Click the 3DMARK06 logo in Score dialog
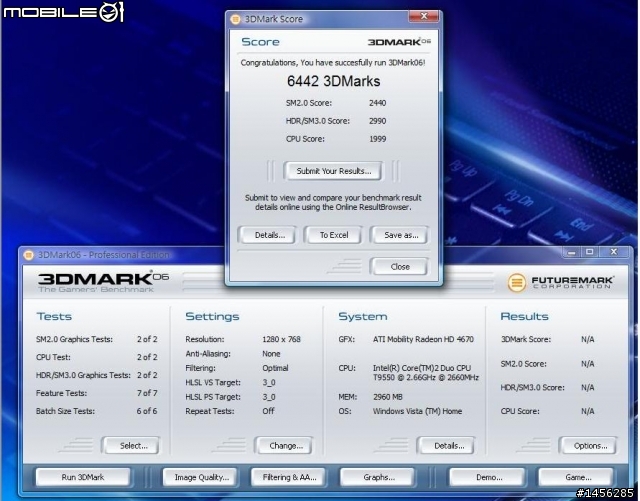 click(x=399, y=42)
